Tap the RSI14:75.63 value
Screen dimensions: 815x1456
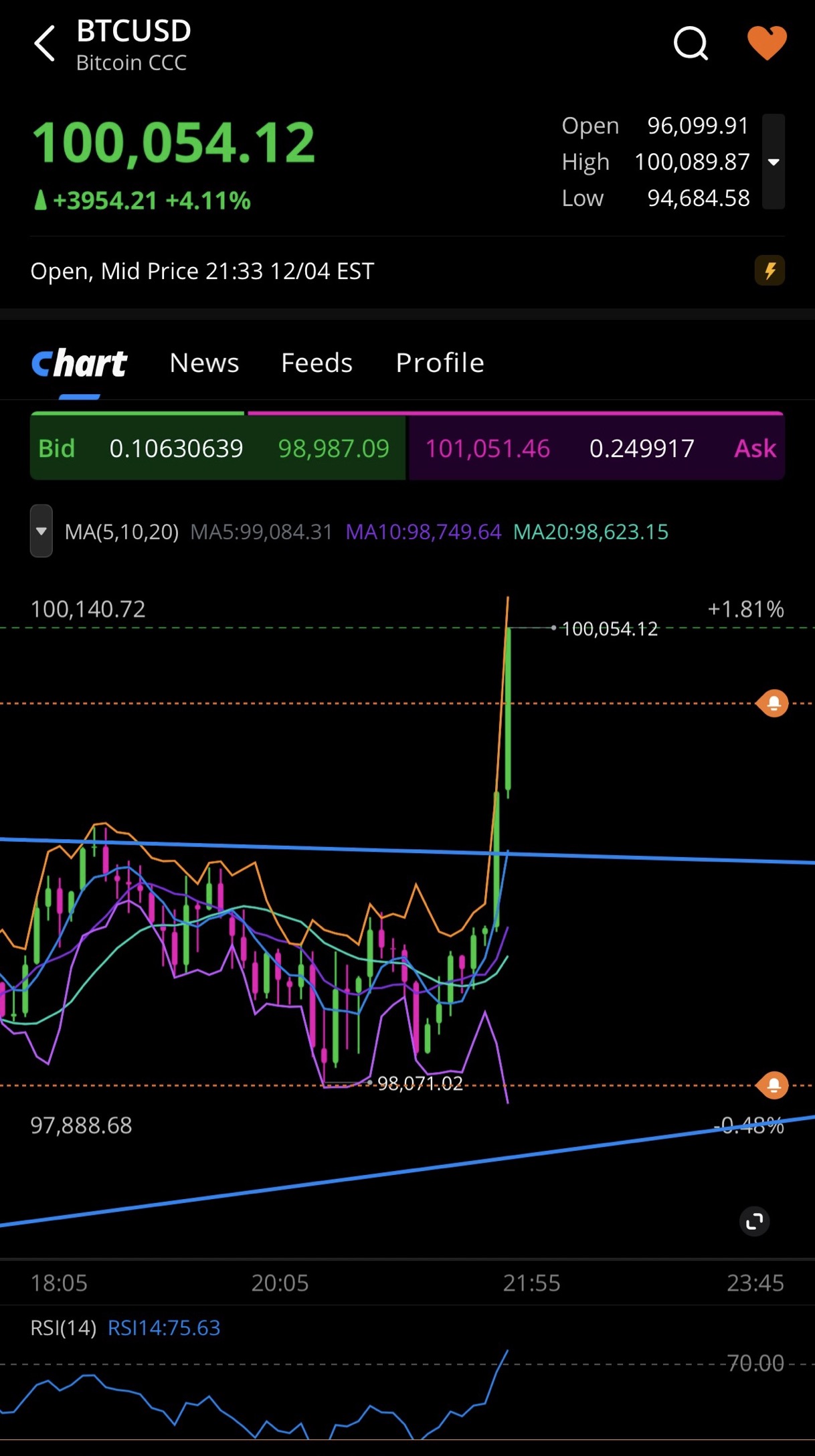click(164, 1328)
